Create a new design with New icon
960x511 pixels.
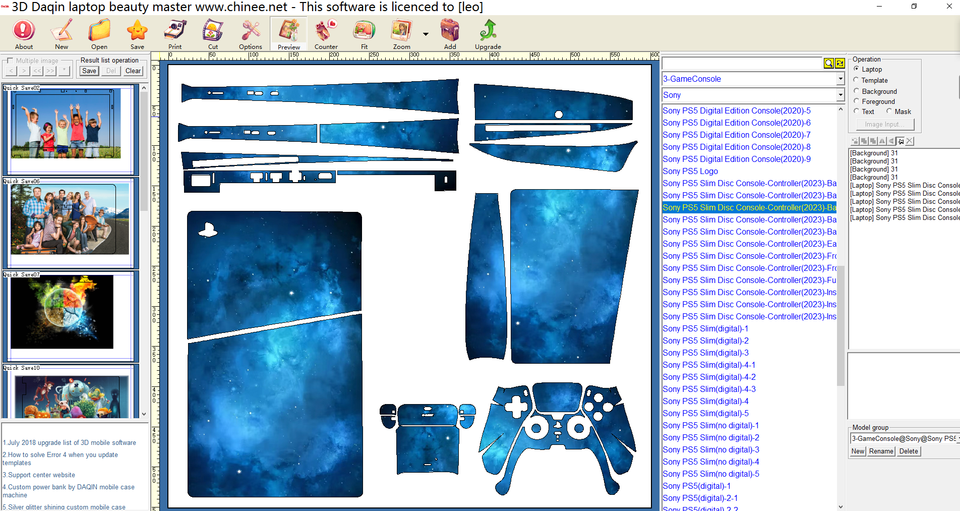tap(61, 34)
